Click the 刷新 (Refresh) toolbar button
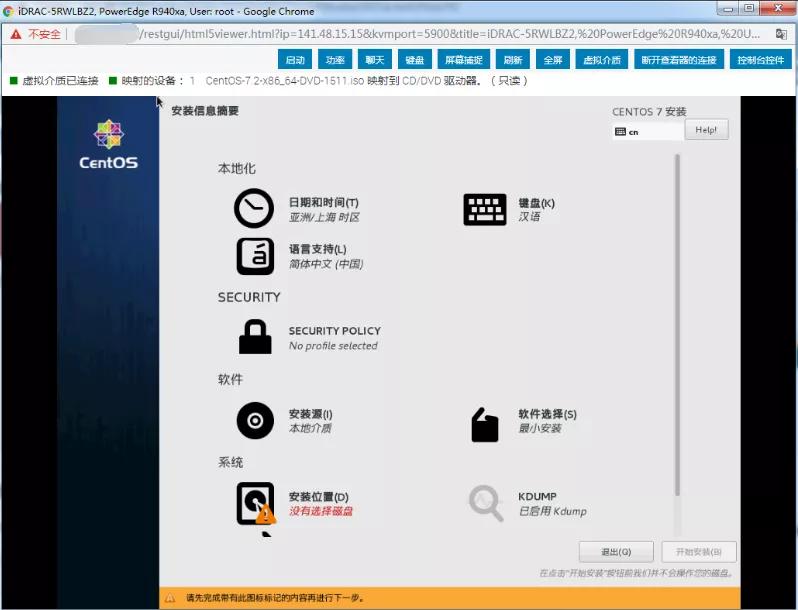This screenshot has height=610, width=798. 513,60
